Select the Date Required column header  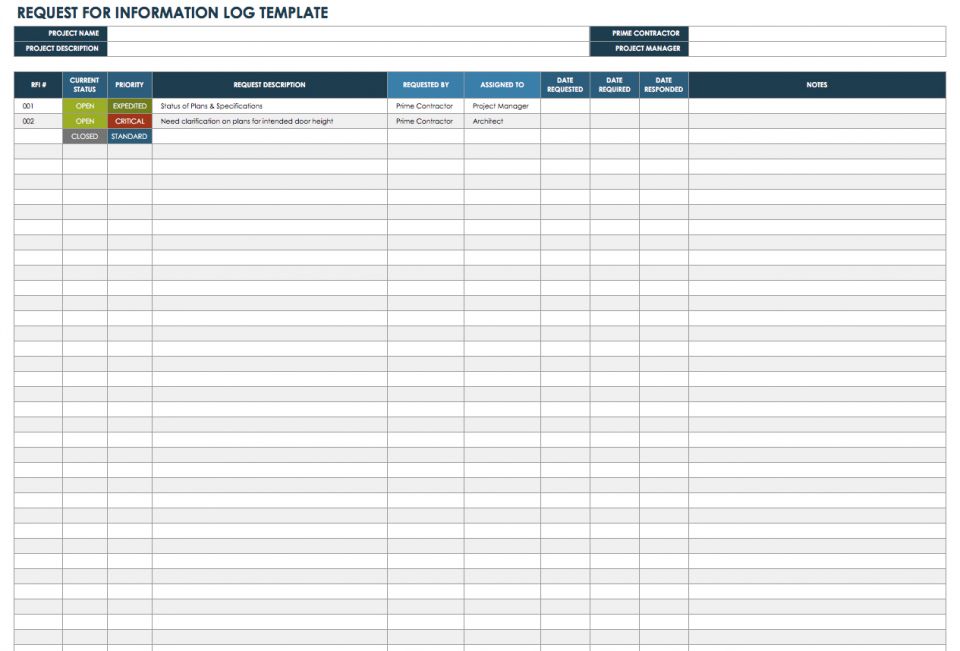(x=615, y=85)
